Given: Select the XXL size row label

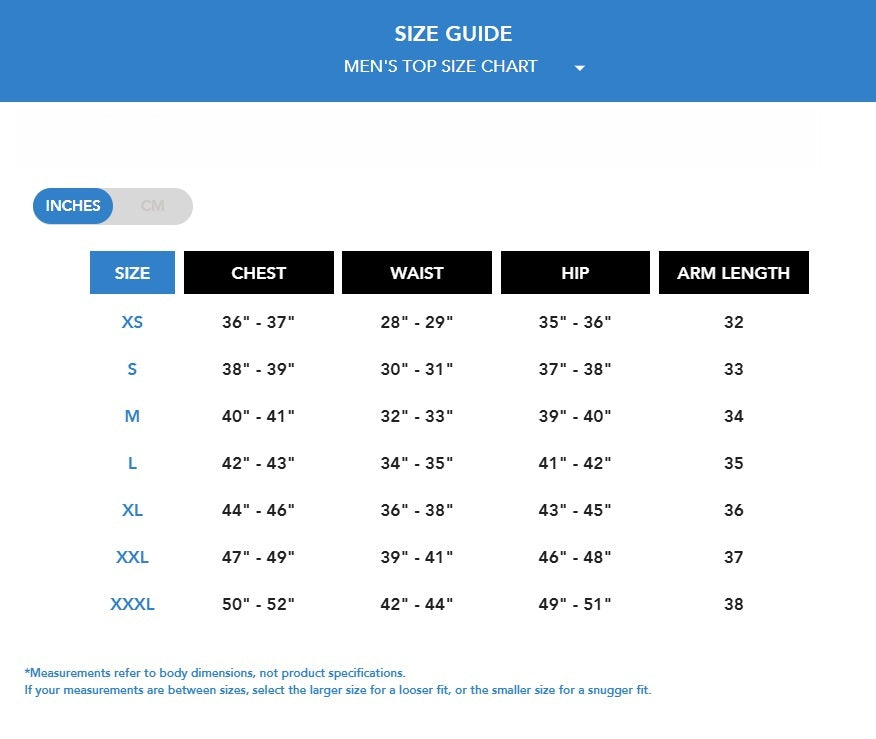Looking at the screenshot, I should 132,557.
